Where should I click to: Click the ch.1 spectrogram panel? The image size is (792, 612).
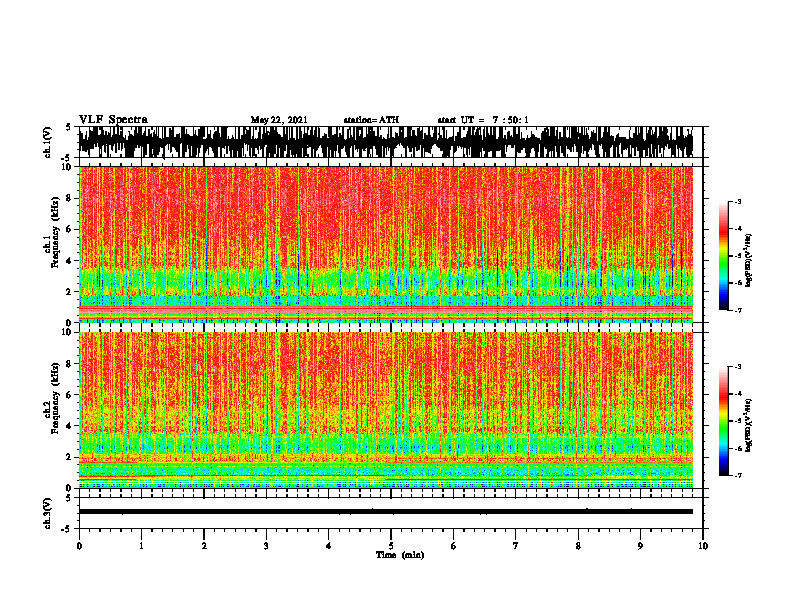pos(386,244)
